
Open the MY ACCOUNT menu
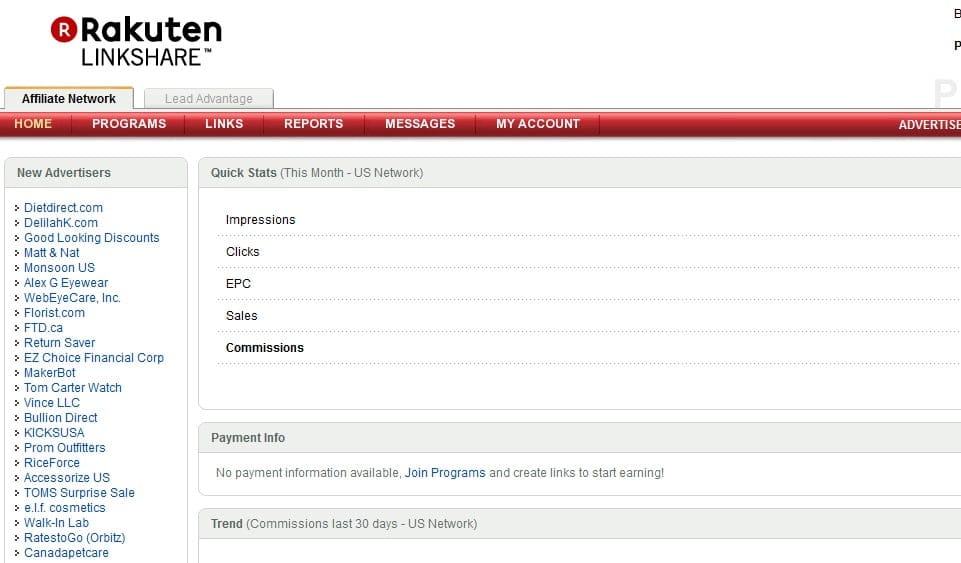click(x=538, y=124)
